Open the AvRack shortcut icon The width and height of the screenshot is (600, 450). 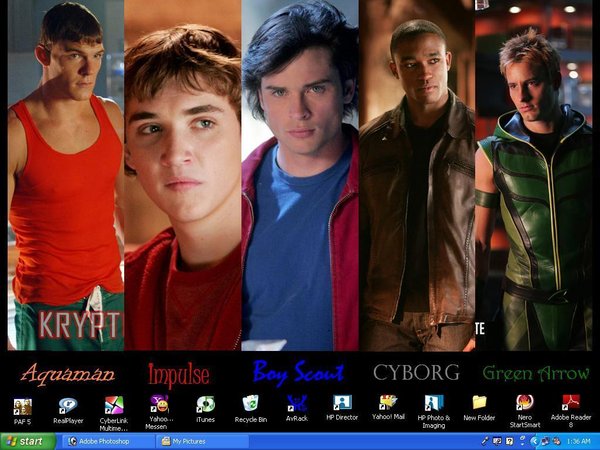(x=297, y=404)
